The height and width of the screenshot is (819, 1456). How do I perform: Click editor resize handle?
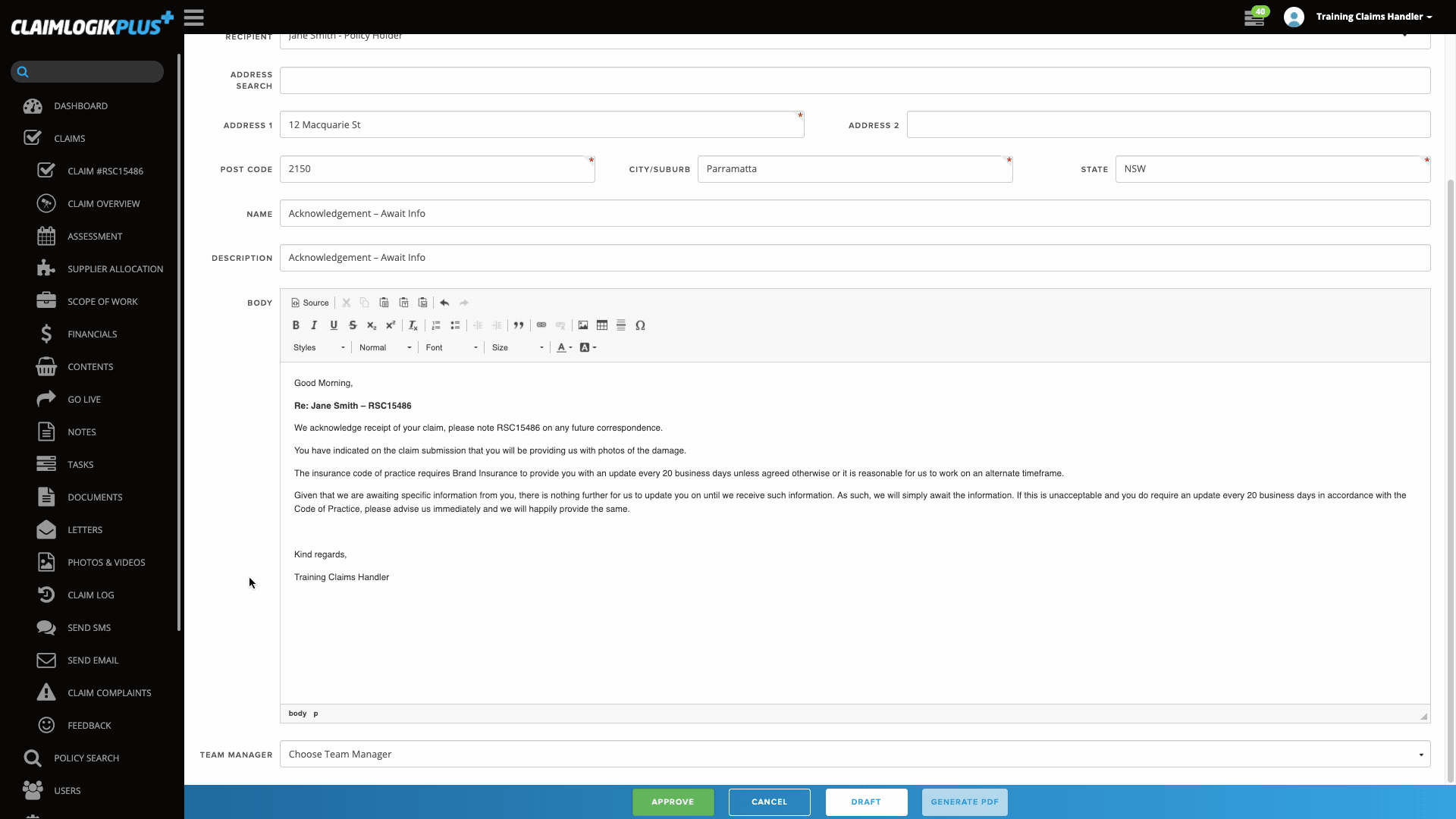pyautogui.click(x=1423, y=716)
